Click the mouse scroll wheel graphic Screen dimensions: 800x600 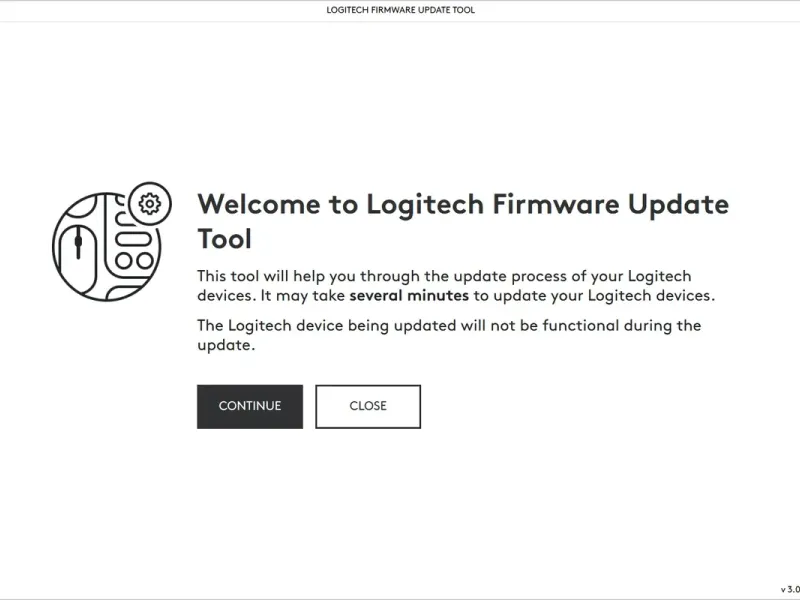click(x=78, y=243)
